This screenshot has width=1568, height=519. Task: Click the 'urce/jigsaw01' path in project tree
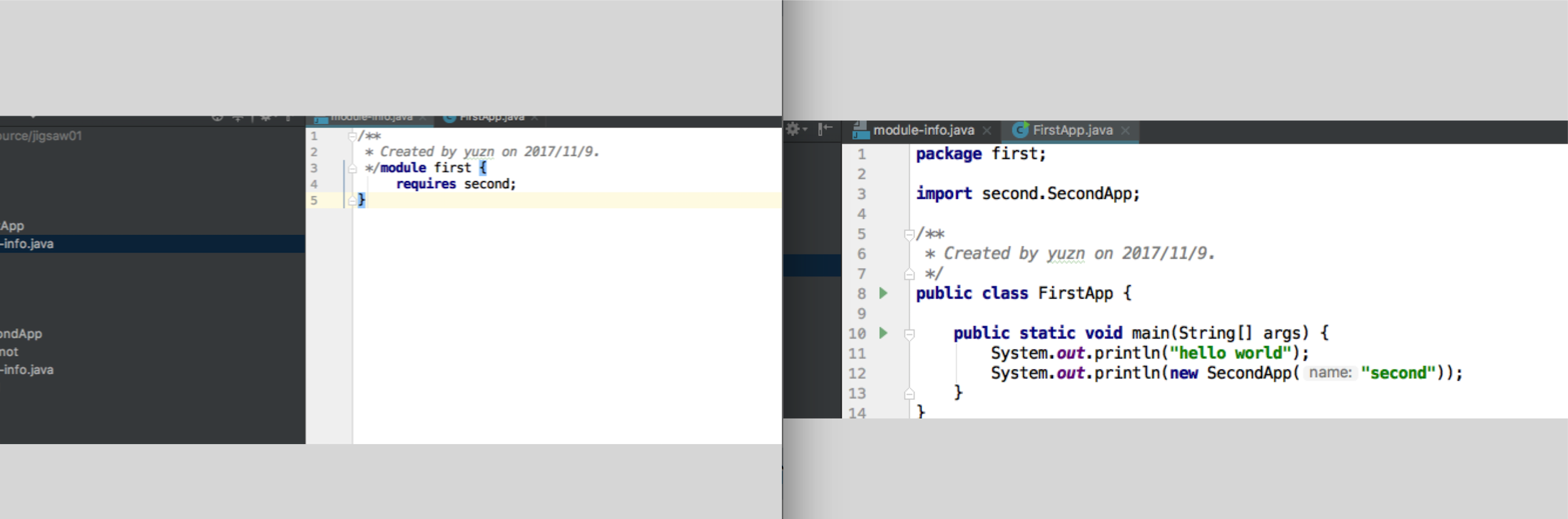(x=41, y=135)
